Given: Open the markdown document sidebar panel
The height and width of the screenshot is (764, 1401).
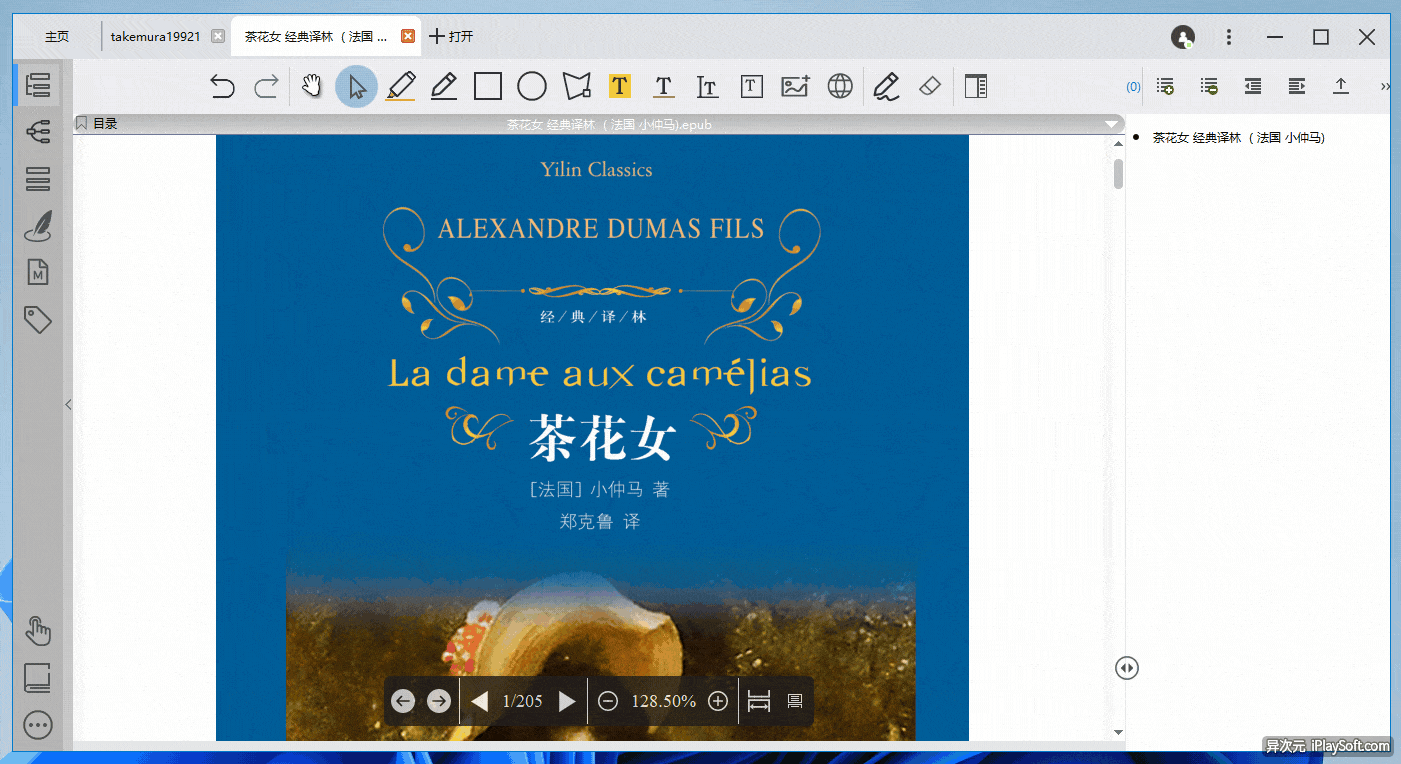Looking at the screenshot, I should (x=38, y=272).
